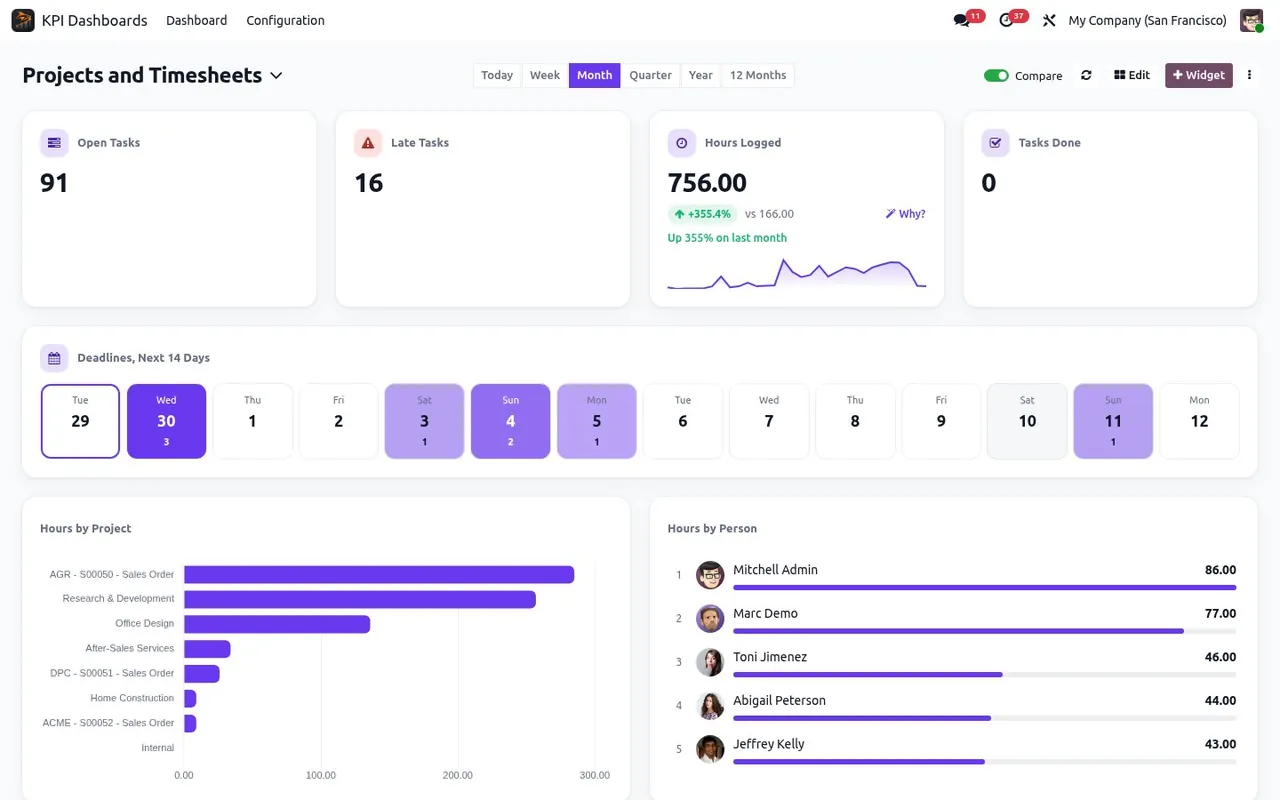Screen dimensions: 1280x800
Task: Click the Late Tasks value 16
Action: point(369,183)
